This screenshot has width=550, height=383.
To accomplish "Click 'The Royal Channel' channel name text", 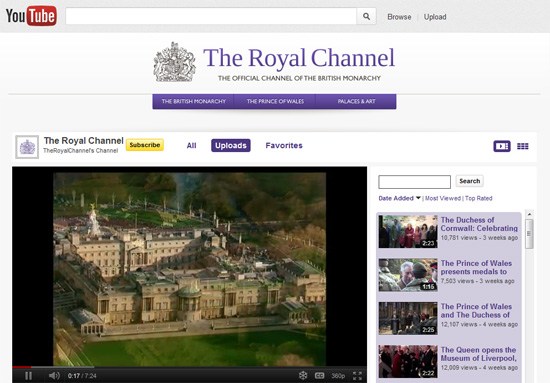I will [x=83, y=141].
